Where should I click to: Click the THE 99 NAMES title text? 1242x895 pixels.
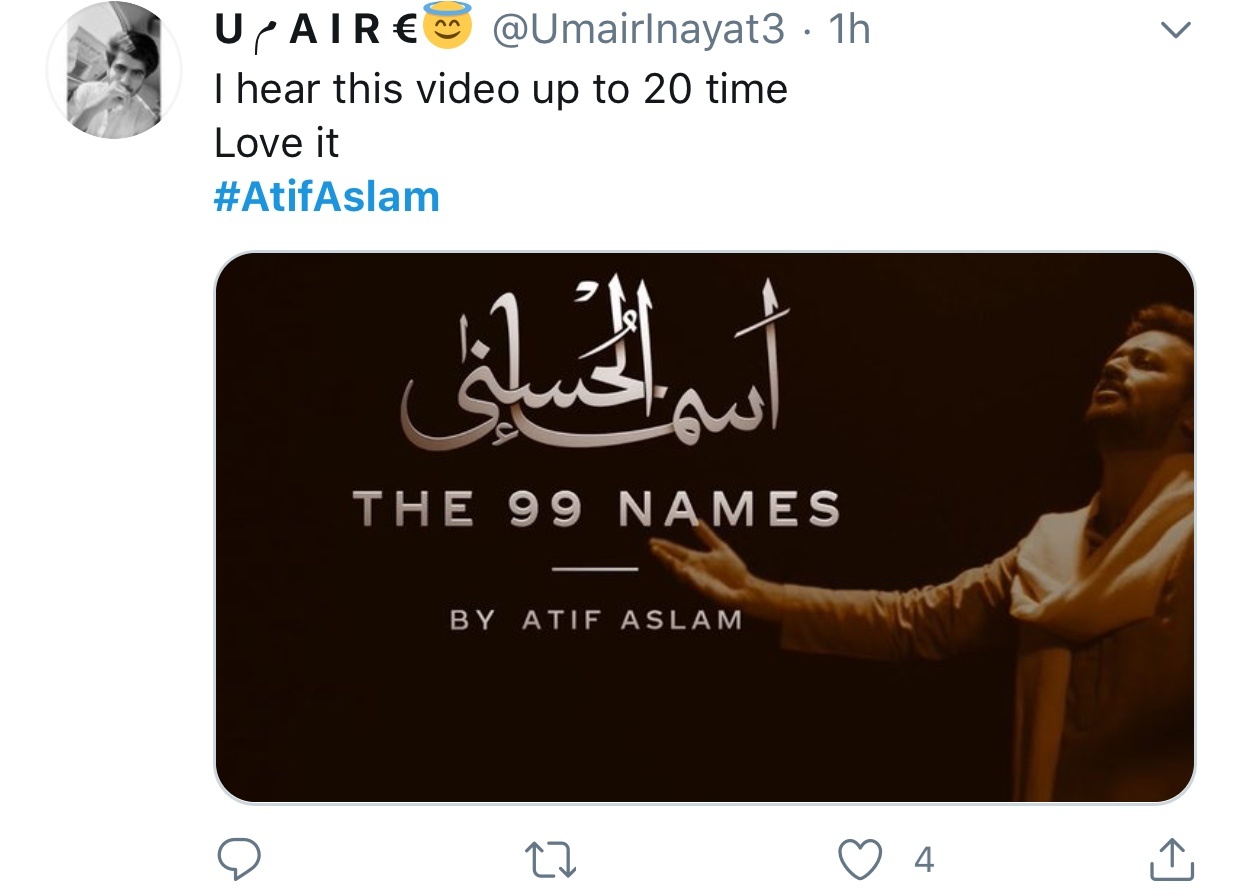pos(596,510)
